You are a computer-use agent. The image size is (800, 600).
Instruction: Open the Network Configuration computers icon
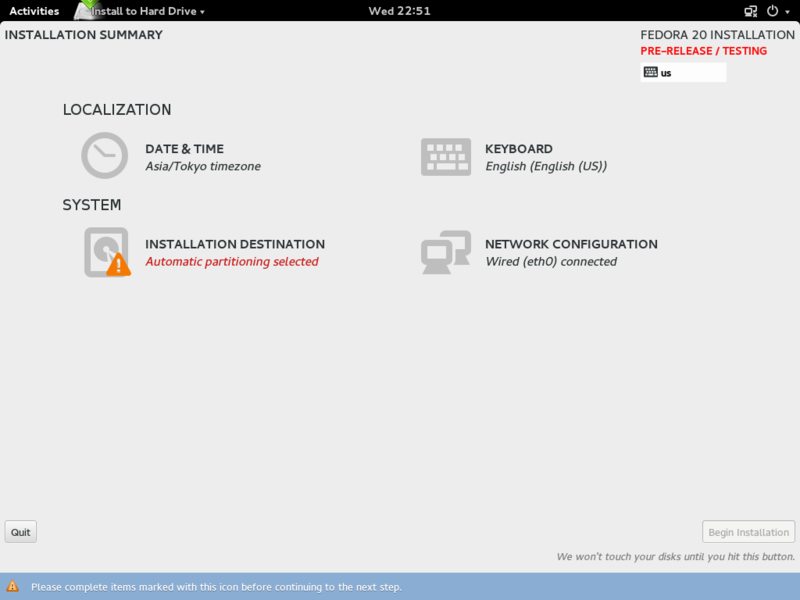446,252
